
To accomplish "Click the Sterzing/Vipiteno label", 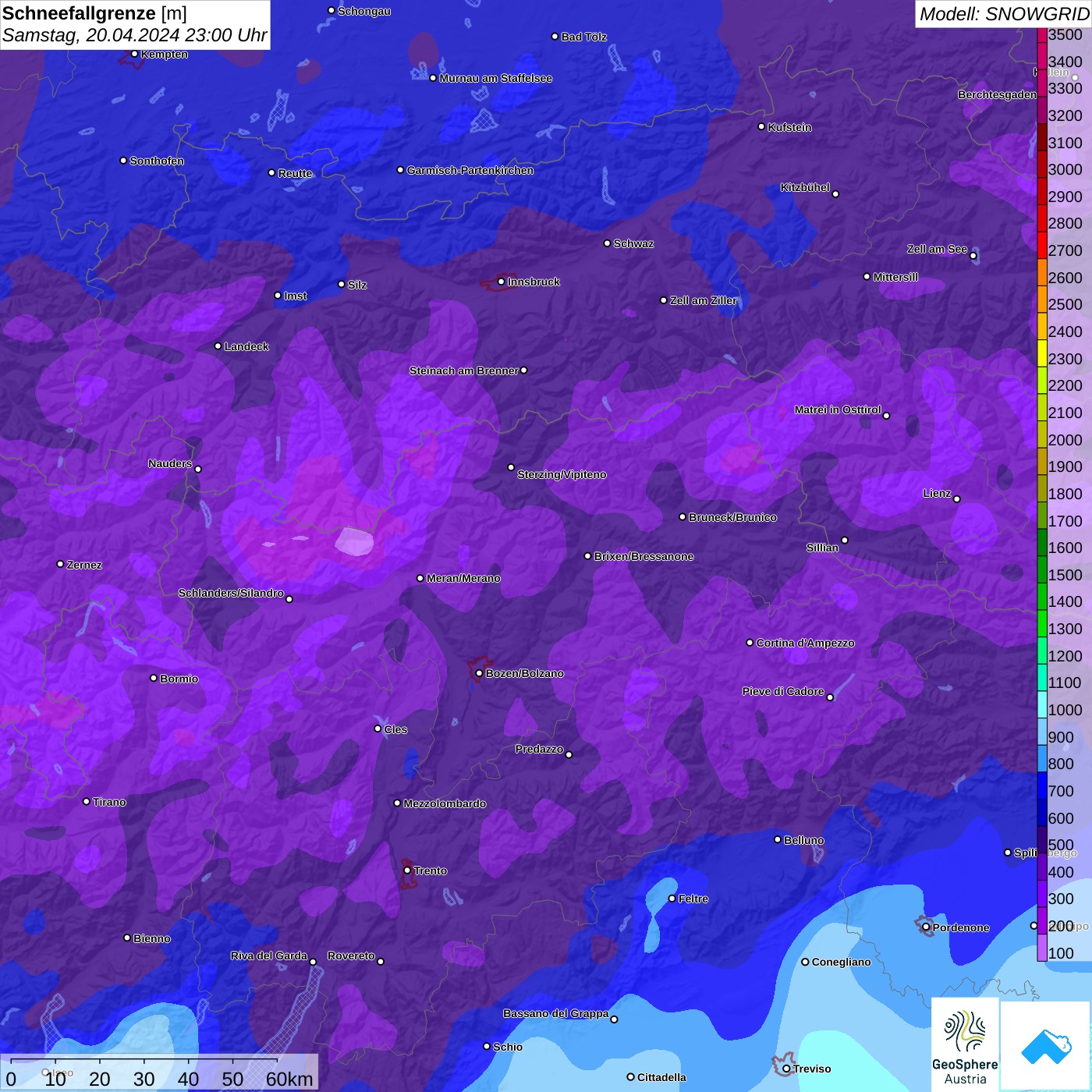I will (562, 474).
